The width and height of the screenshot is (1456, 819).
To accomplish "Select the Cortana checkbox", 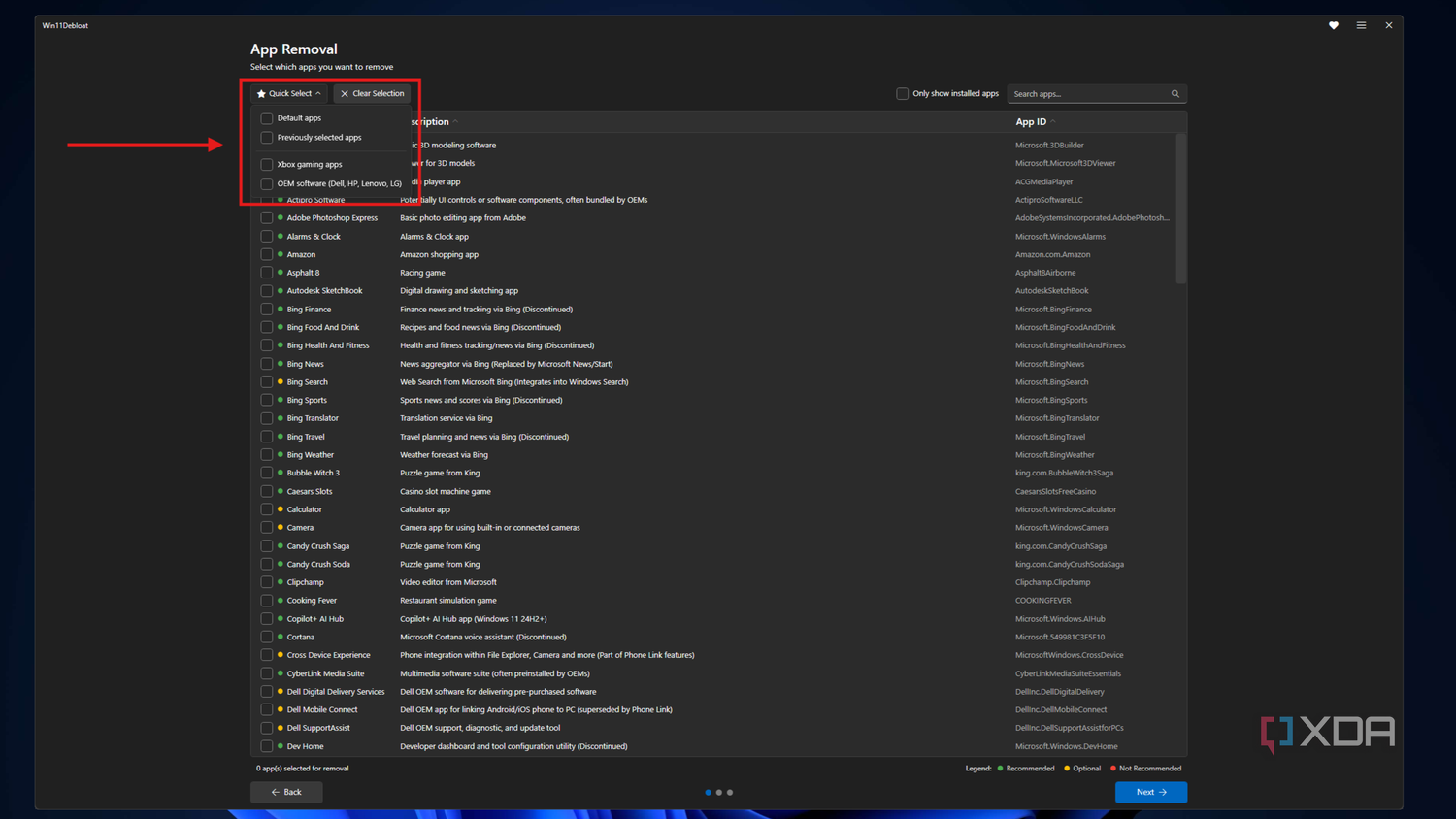I will click(x=267, y=638).
